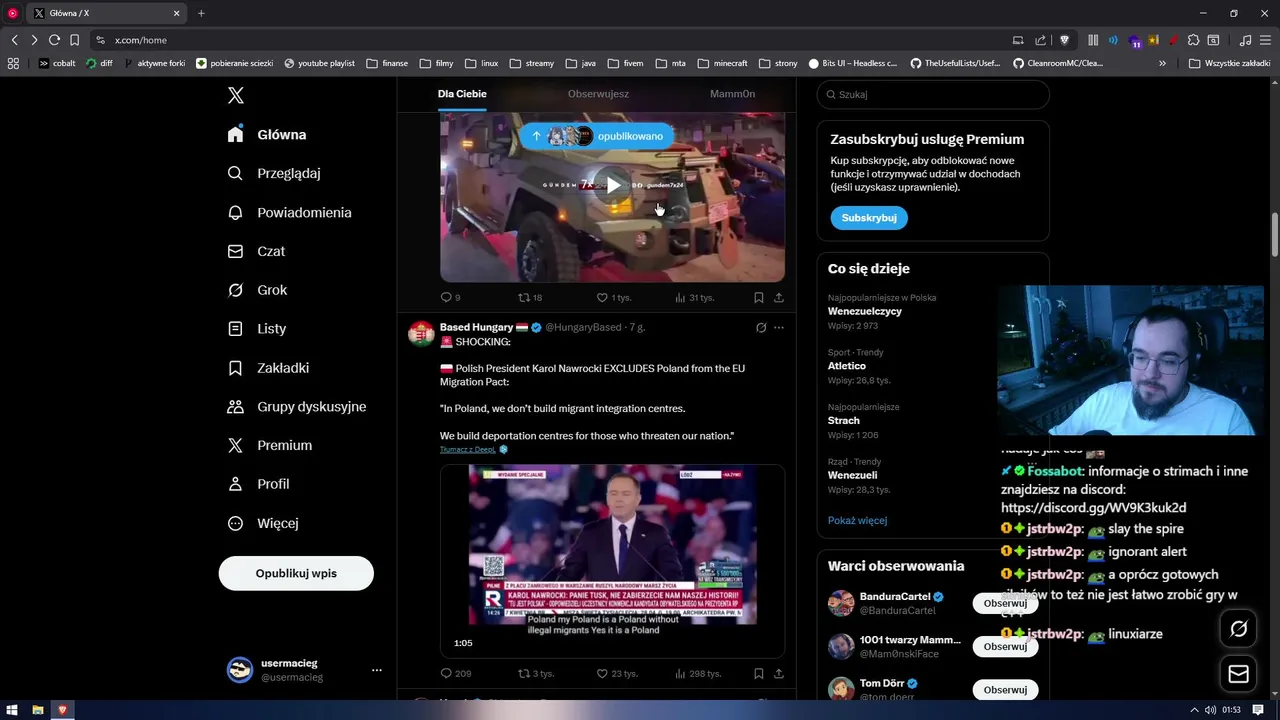The width and height of the screenshot is (1280, 720).
Task: Follow Tom Dörr with Obserwuj button
Action: pos(1005,689)
